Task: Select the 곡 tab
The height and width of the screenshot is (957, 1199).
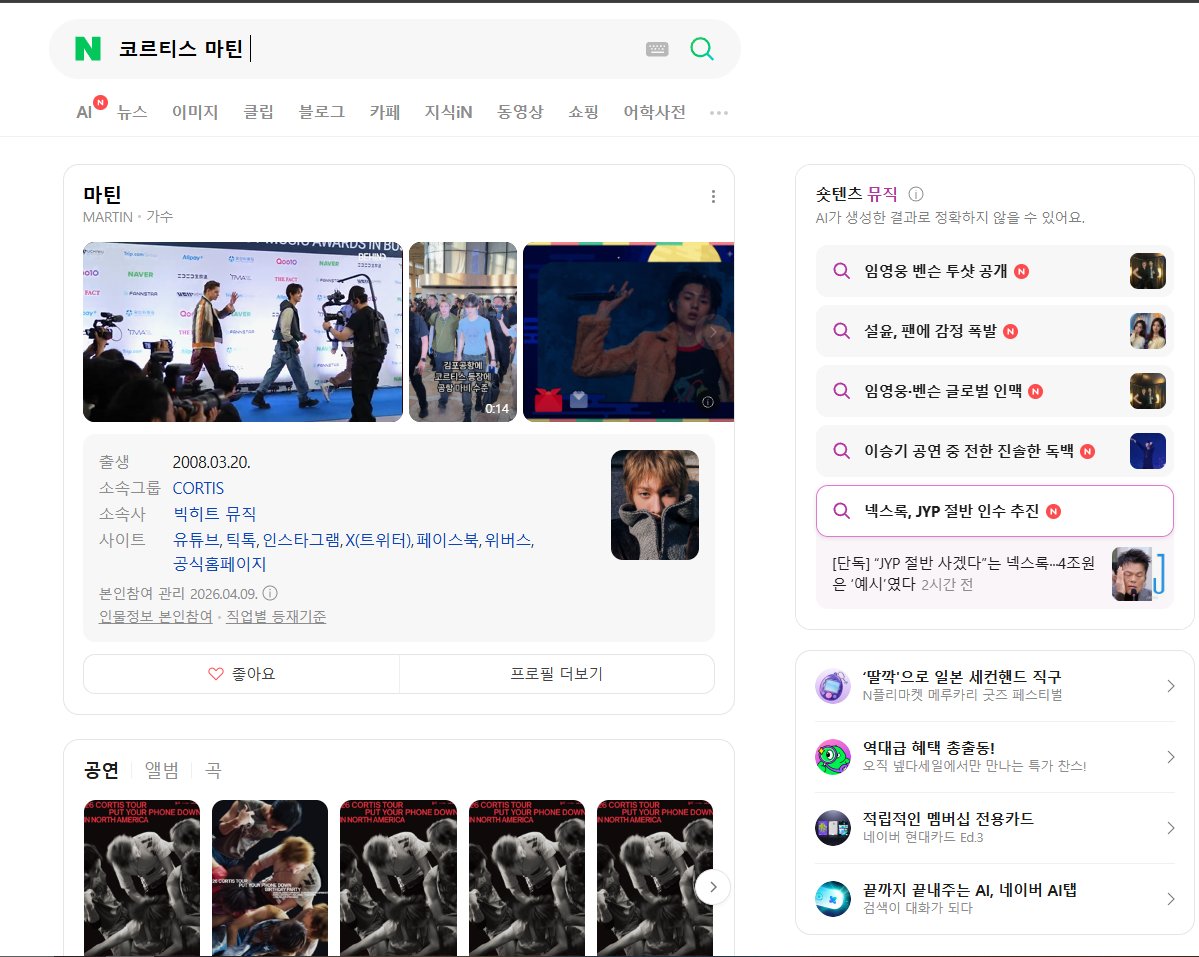Action: coord(213,770)
